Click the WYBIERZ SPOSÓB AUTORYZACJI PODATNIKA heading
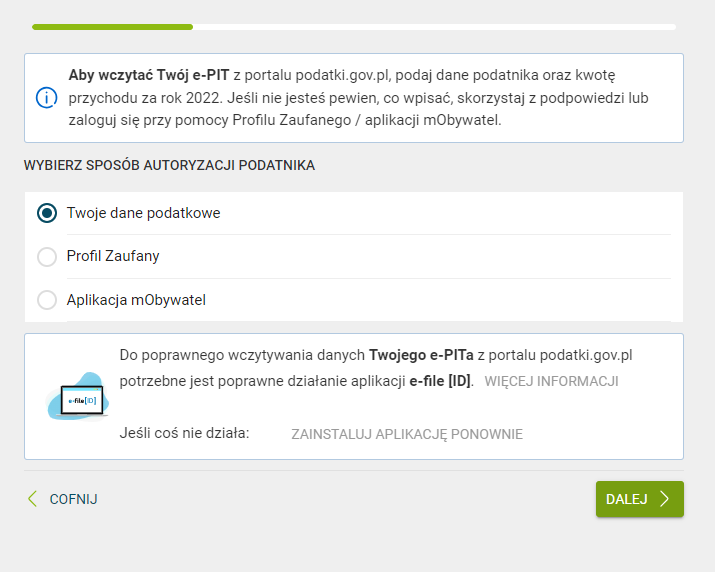The height and width of the screenshot is (572, 715). [x=169, y=165]
